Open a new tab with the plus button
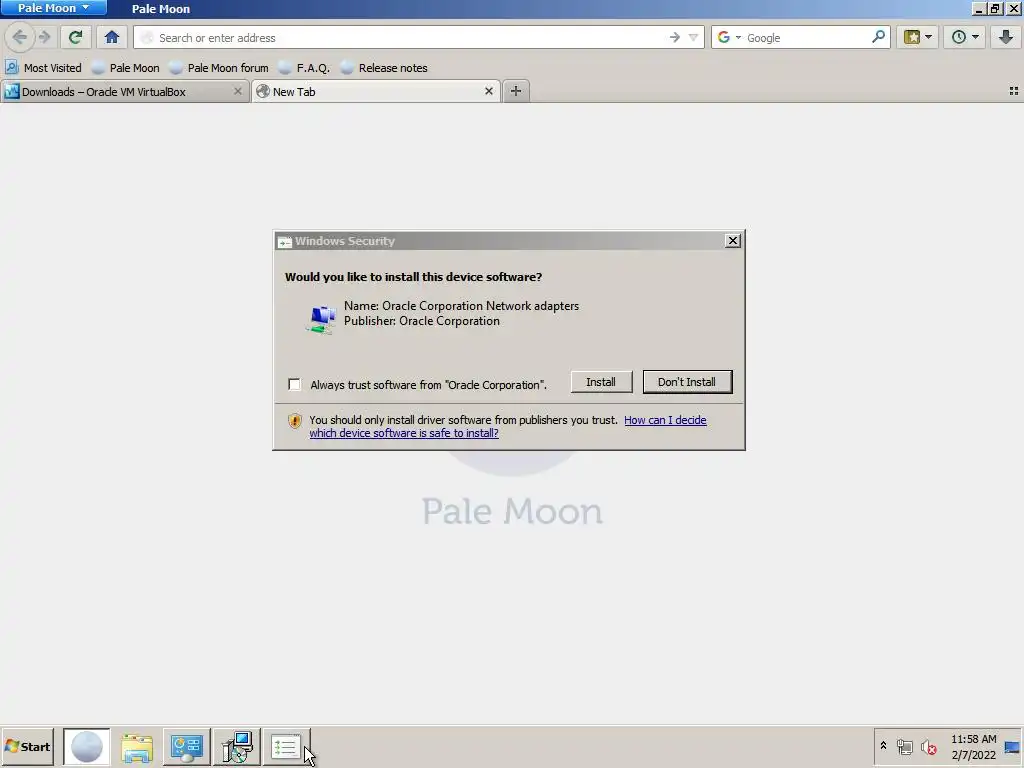1024x768 pixels. tap(516, 91)
